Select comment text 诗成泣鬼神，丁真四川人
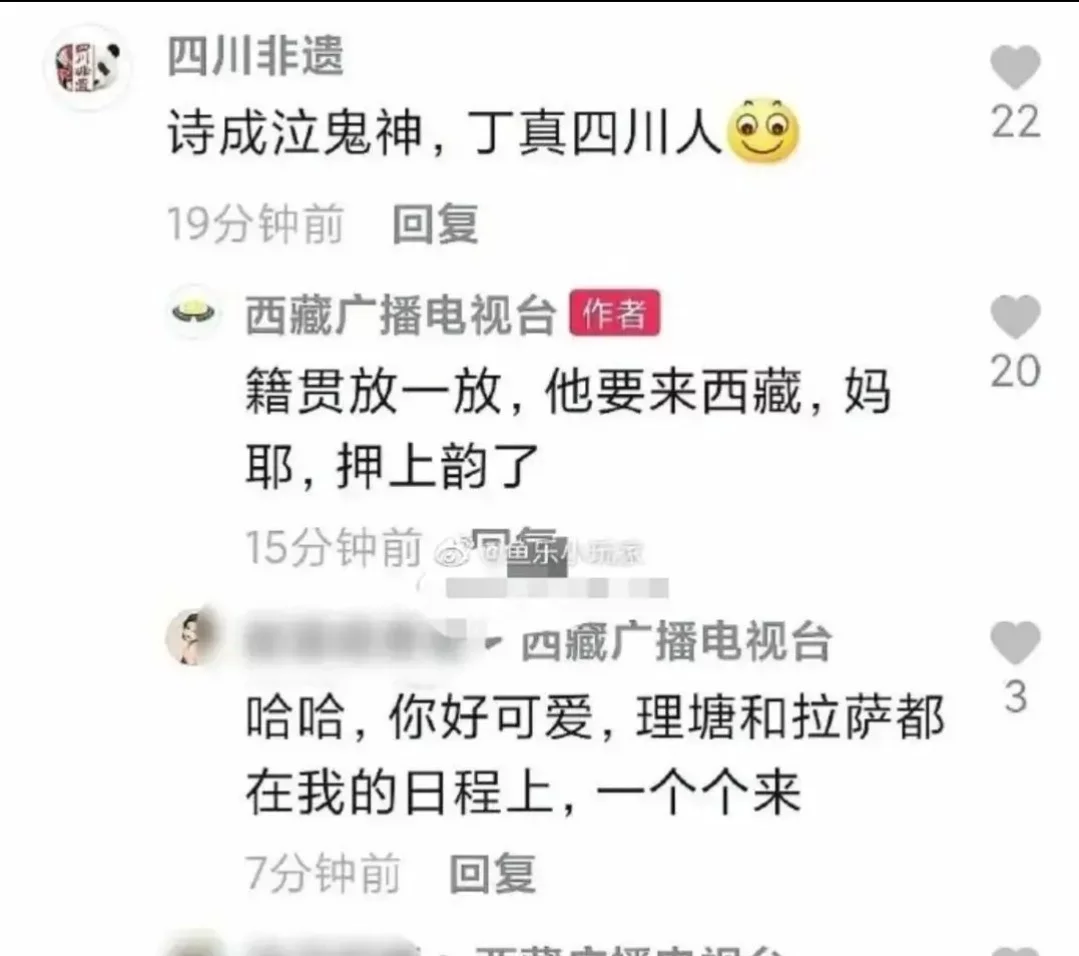The image size is (1079, 956). tap(444, 133)
